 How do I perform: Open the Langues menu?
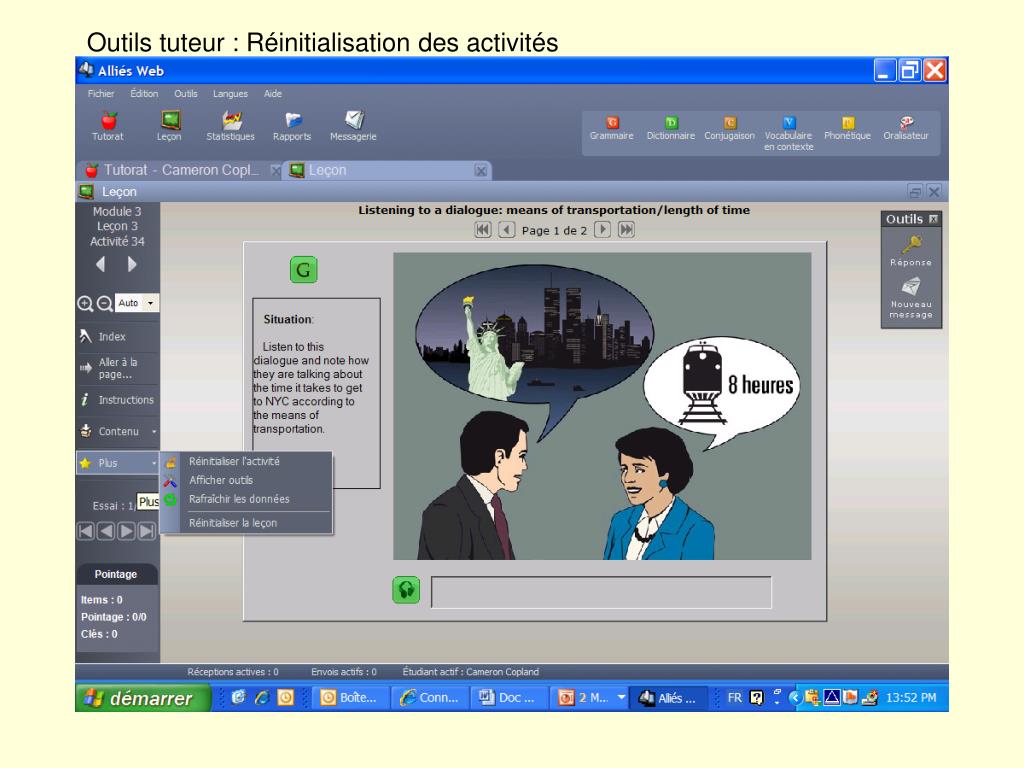pyautogui.click(x=231, y=94)
